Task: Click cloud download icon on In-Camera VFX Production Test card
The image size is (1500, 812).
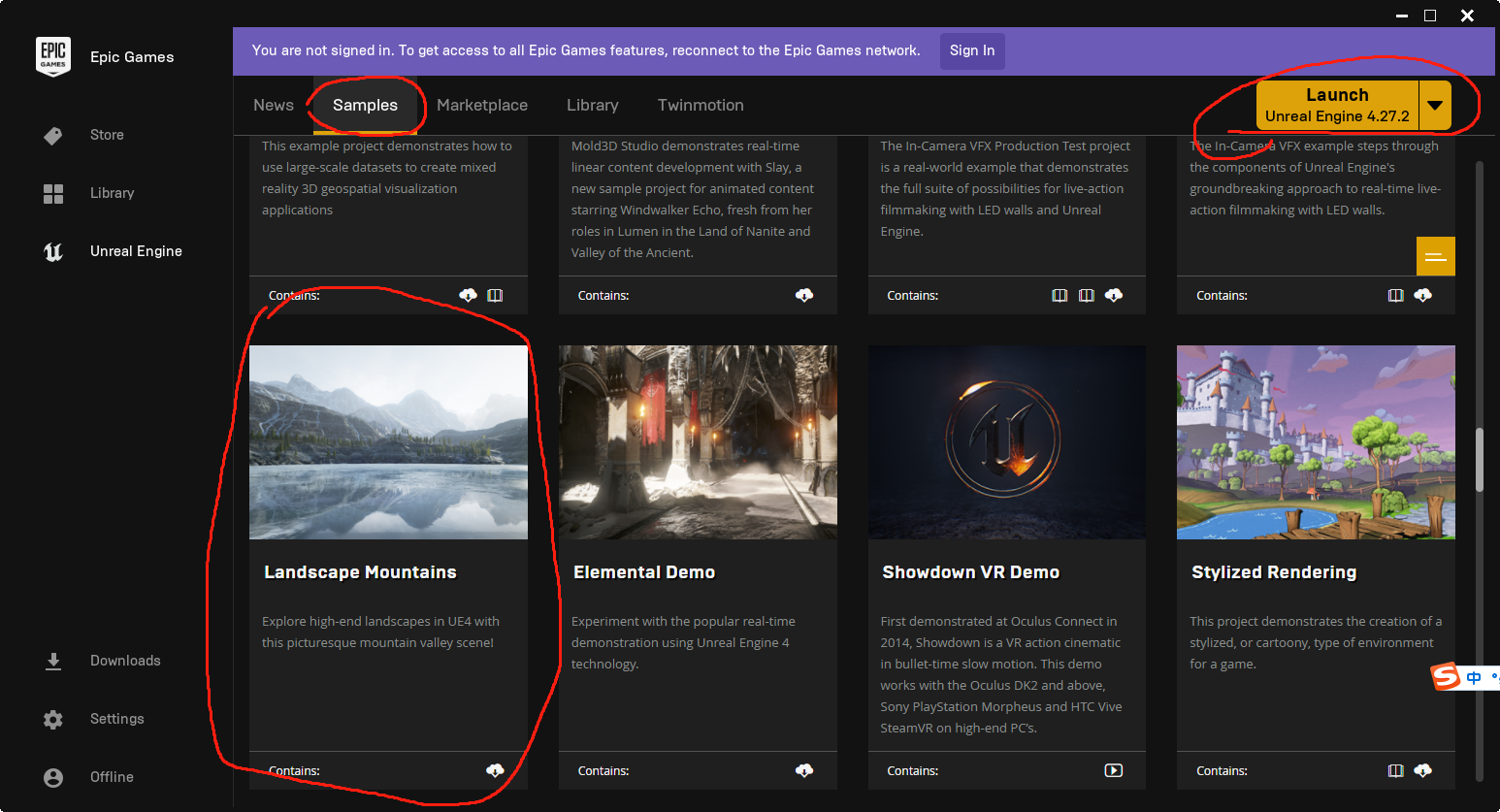Action: coord(1114,295)
